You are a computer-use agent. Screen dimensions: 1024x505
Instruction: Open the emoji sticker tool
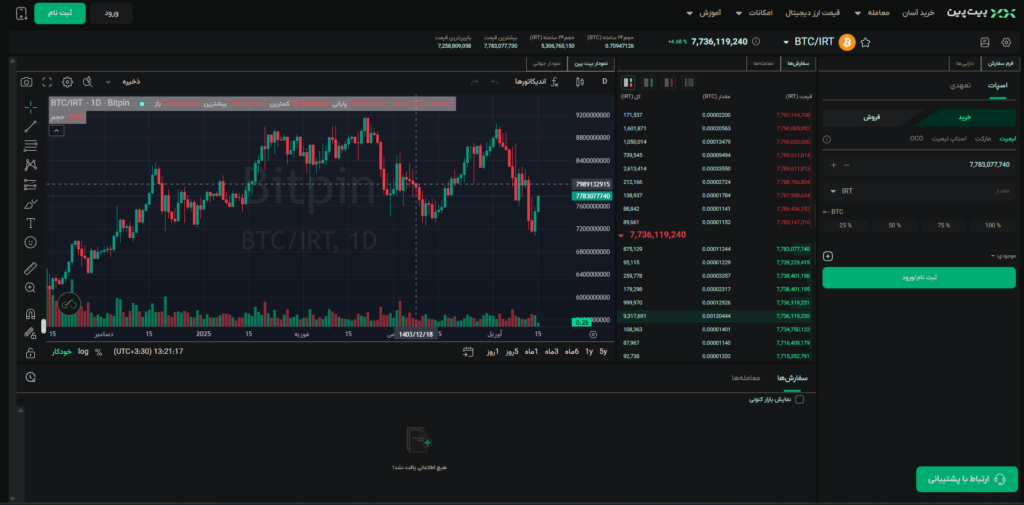30,242
